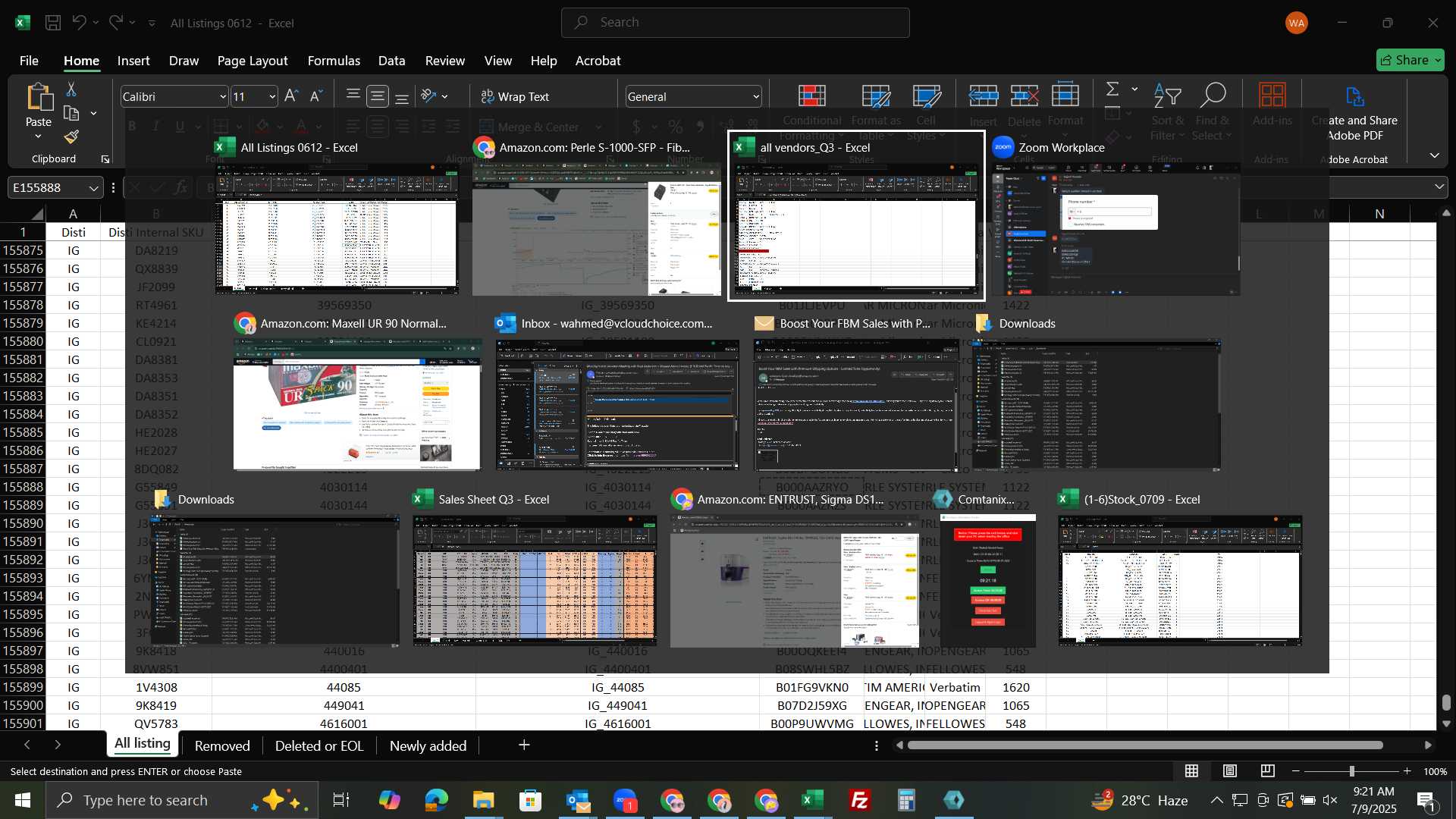
Task: Switch to all vendors_Q3 Excel window thumbnail
Action: [x=857, y=216]
